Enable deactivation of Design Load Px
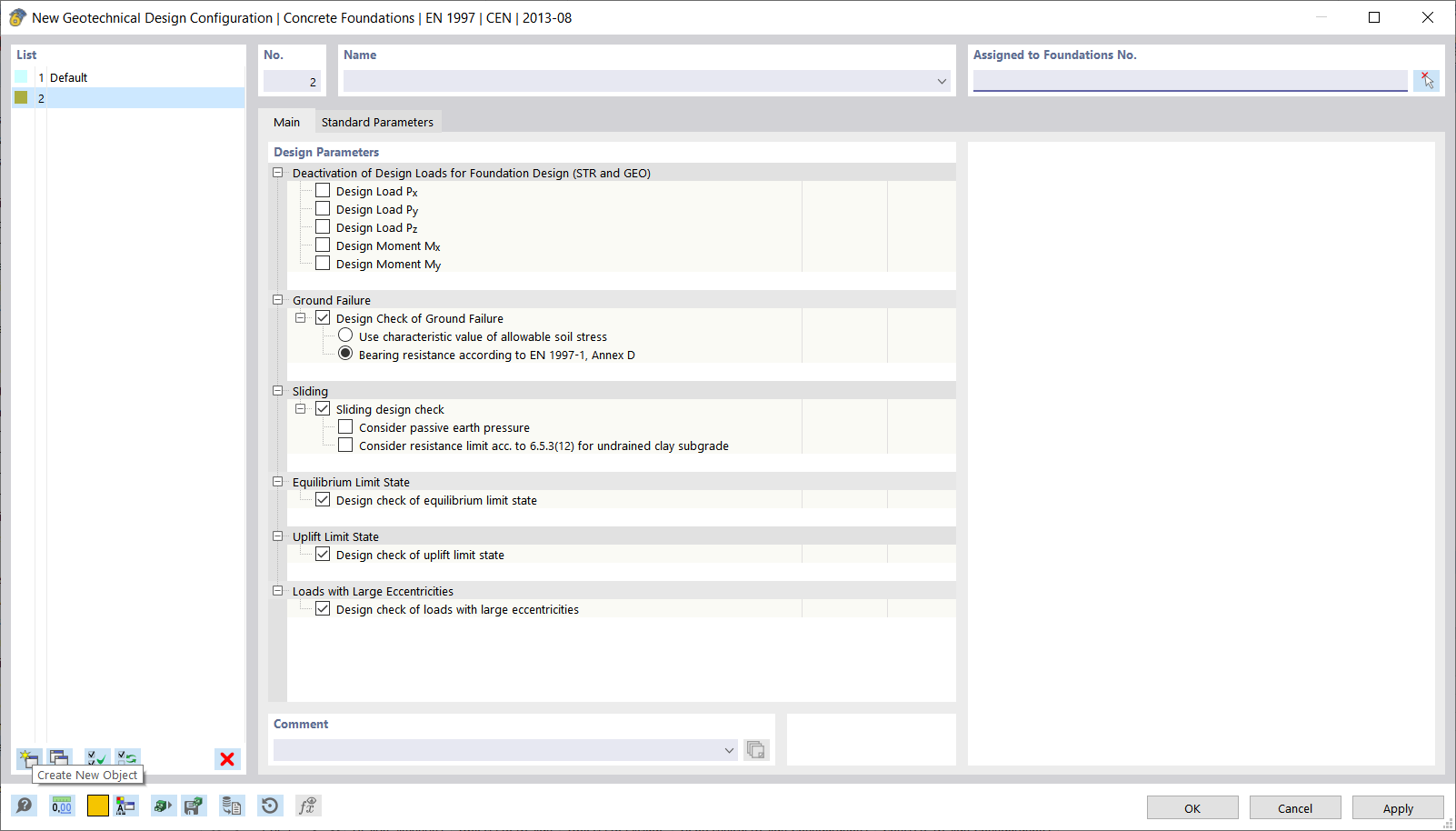 click(323, 190)
